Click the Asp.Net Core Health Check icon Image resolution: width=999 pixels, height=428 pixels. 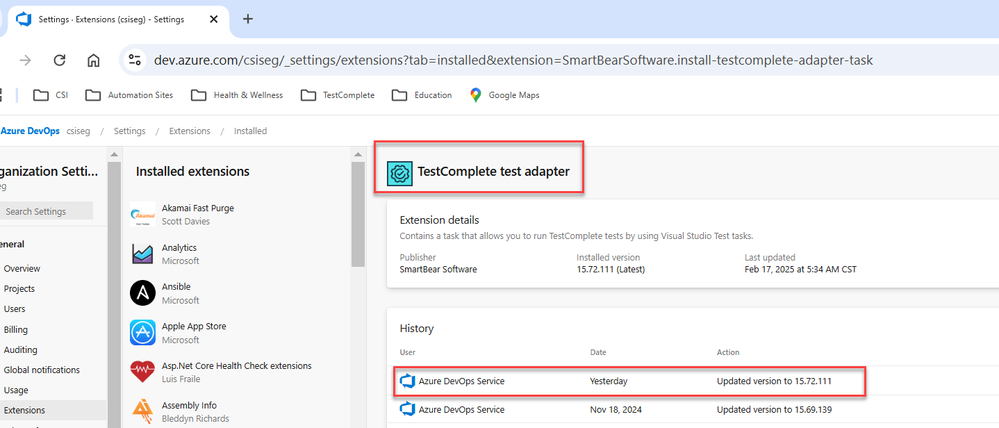pos(142,372)
